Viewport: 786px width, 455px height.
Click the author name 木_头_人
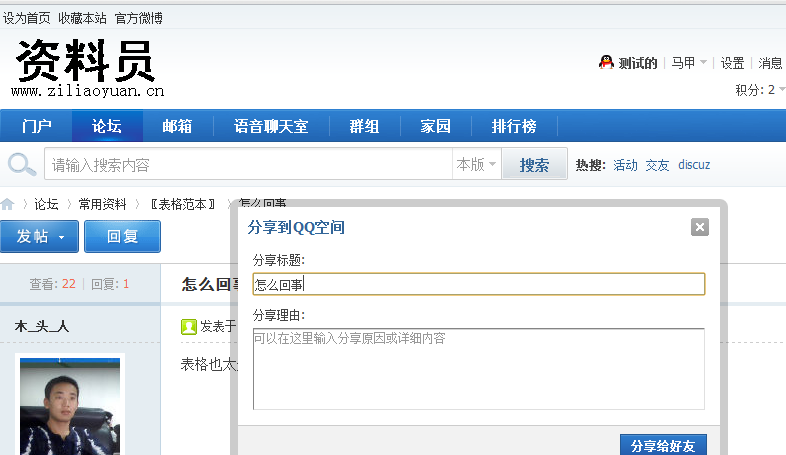click(42, 327)
